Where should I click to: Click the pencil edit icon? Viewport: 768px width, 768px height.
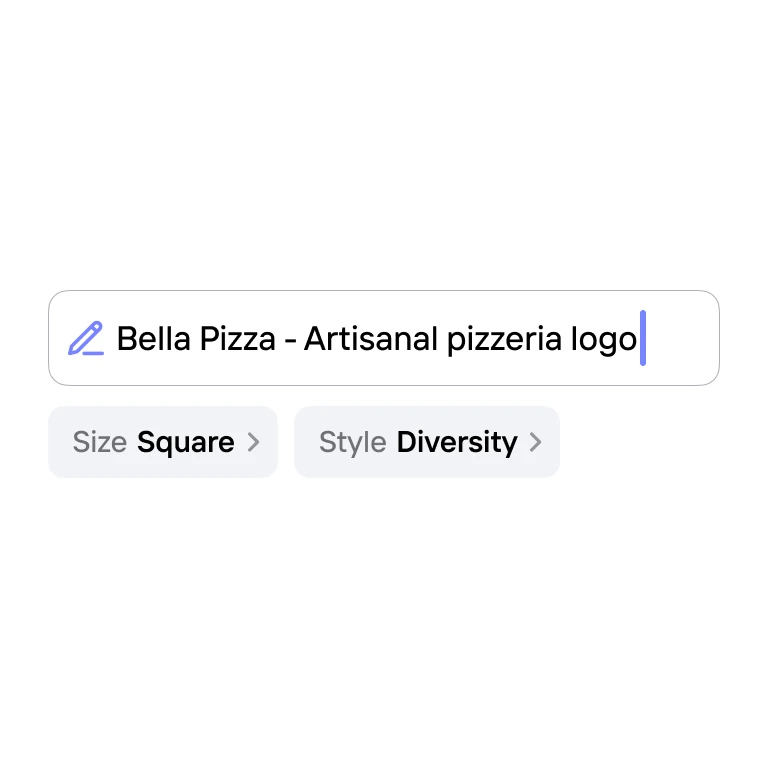pyautogui.click(x=86, y=339)
